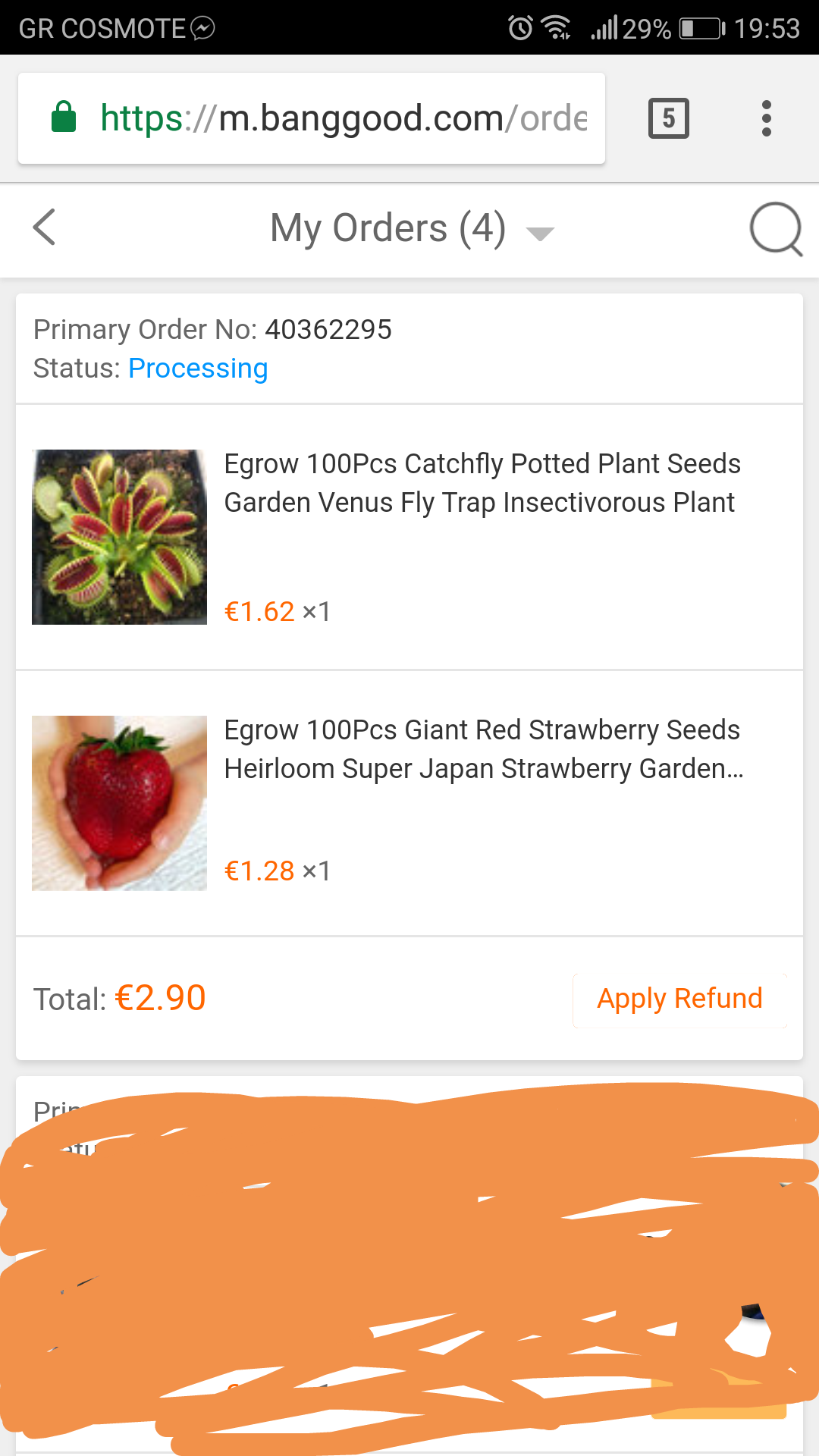Tap the alarm clock status icon
Viewport: 819px width, 1456px height.
[x=520, y=29]
